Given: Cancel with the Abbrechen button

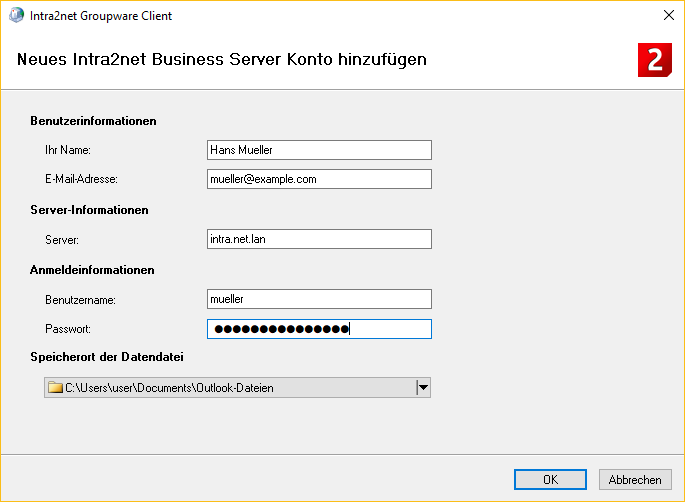Looking at the screenshot, I should pos(635,480).
